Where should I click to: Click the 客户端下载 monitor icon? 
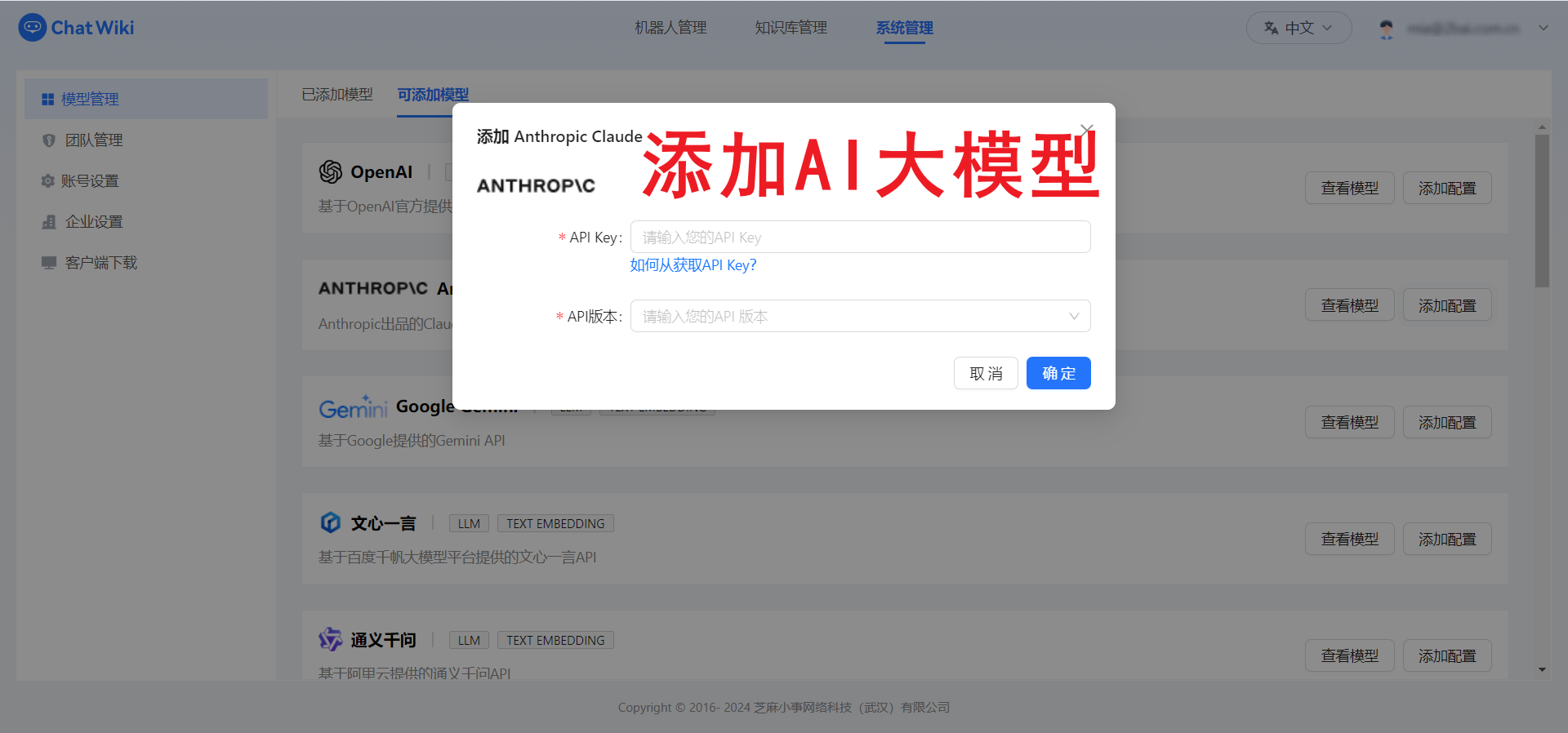pyautogui.click(x=49, y=263)
